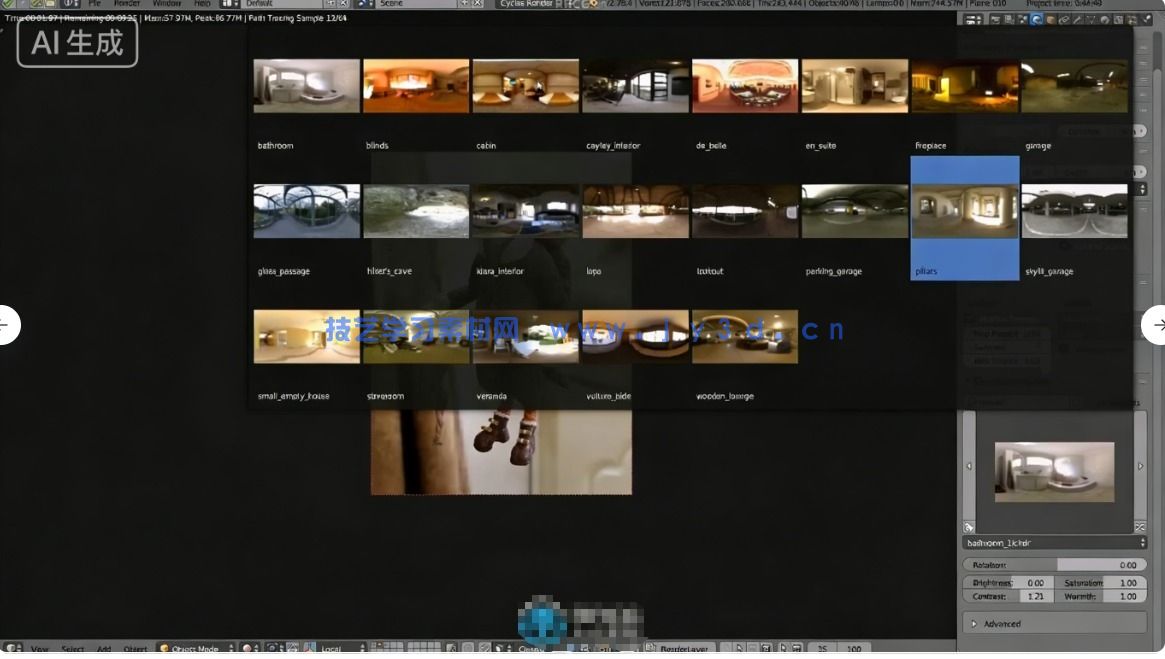Open the Object Mode dropdown
This screenshot has height=659, width=1165.
pyautogui.click(x=196, y=649)
